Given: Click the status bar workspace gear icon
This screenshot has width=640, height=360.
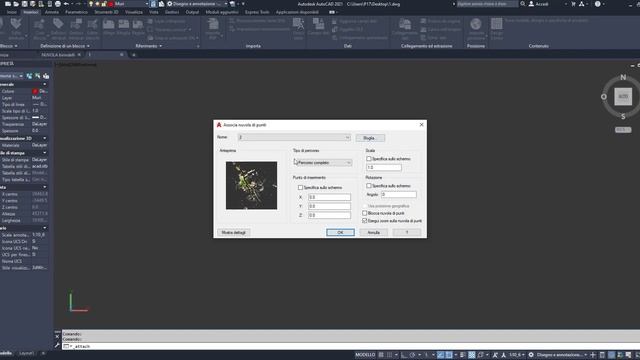Looking at the screenshot, I should coord(531,355).
